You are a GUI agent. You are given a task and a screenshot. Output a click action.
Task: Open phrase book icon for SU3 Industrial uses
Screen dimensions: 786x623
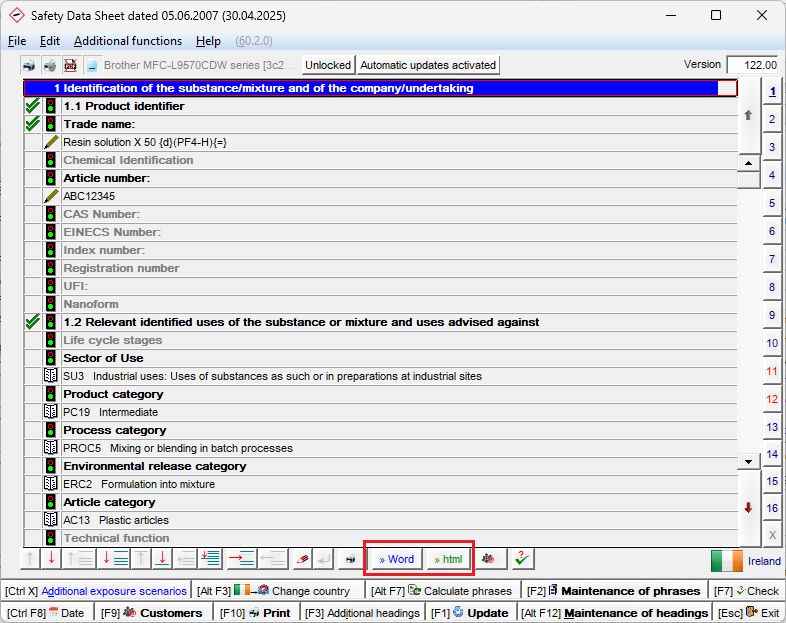pyautogui.click(x=51, y=376)
